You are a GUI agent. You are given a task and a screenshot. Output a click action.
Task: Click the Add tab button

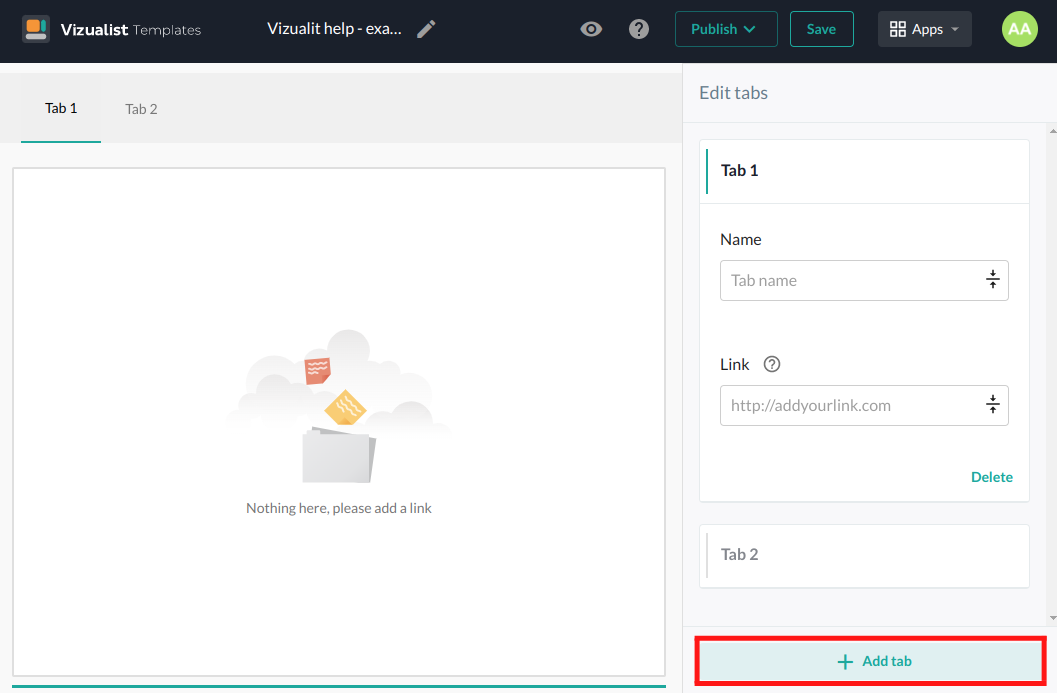(x=871, y=661)
